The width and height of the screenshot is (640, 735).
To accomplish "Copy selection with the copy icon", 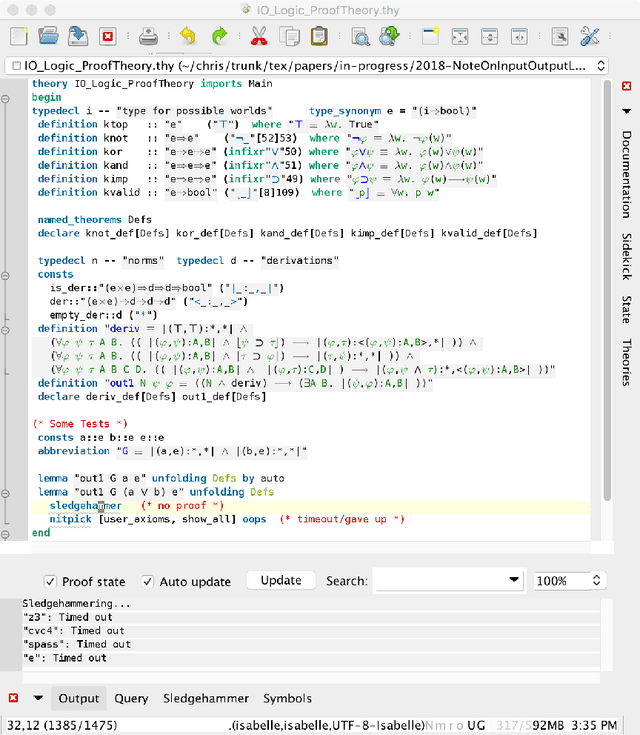I will coord(289,36).
